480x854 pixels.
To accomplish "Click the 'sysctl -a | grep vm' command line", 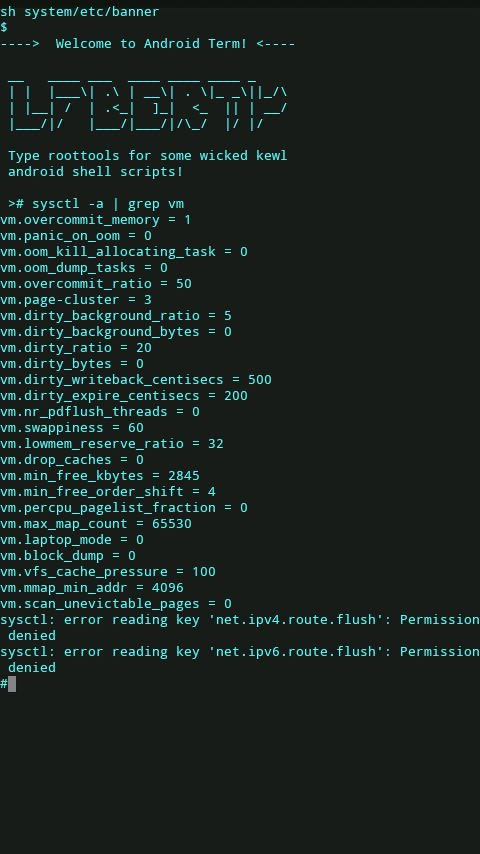I will [96, 204].
